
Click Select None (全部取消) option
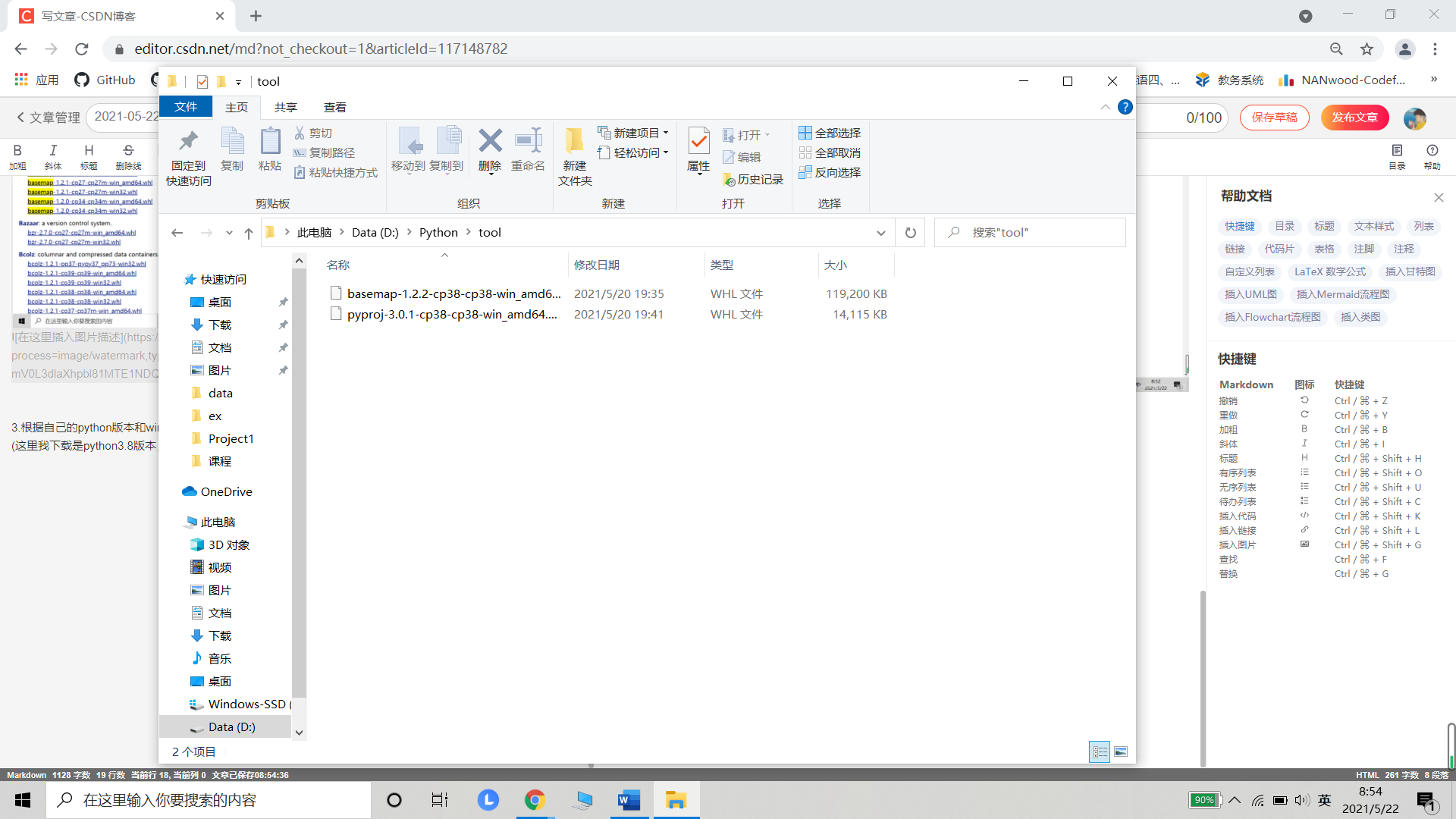coord(830,152)
